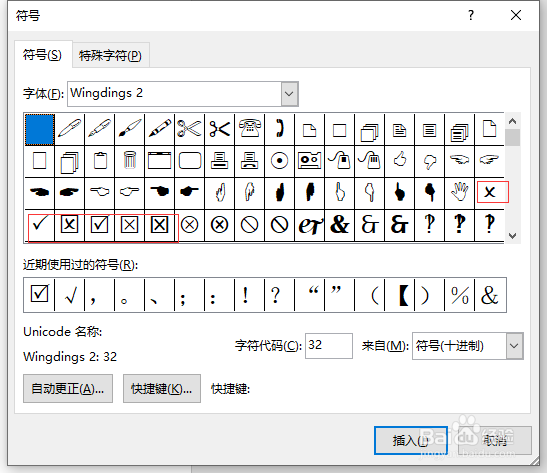547x473 pixels.
Task: Click the character code input field
Action: (329, 346)
